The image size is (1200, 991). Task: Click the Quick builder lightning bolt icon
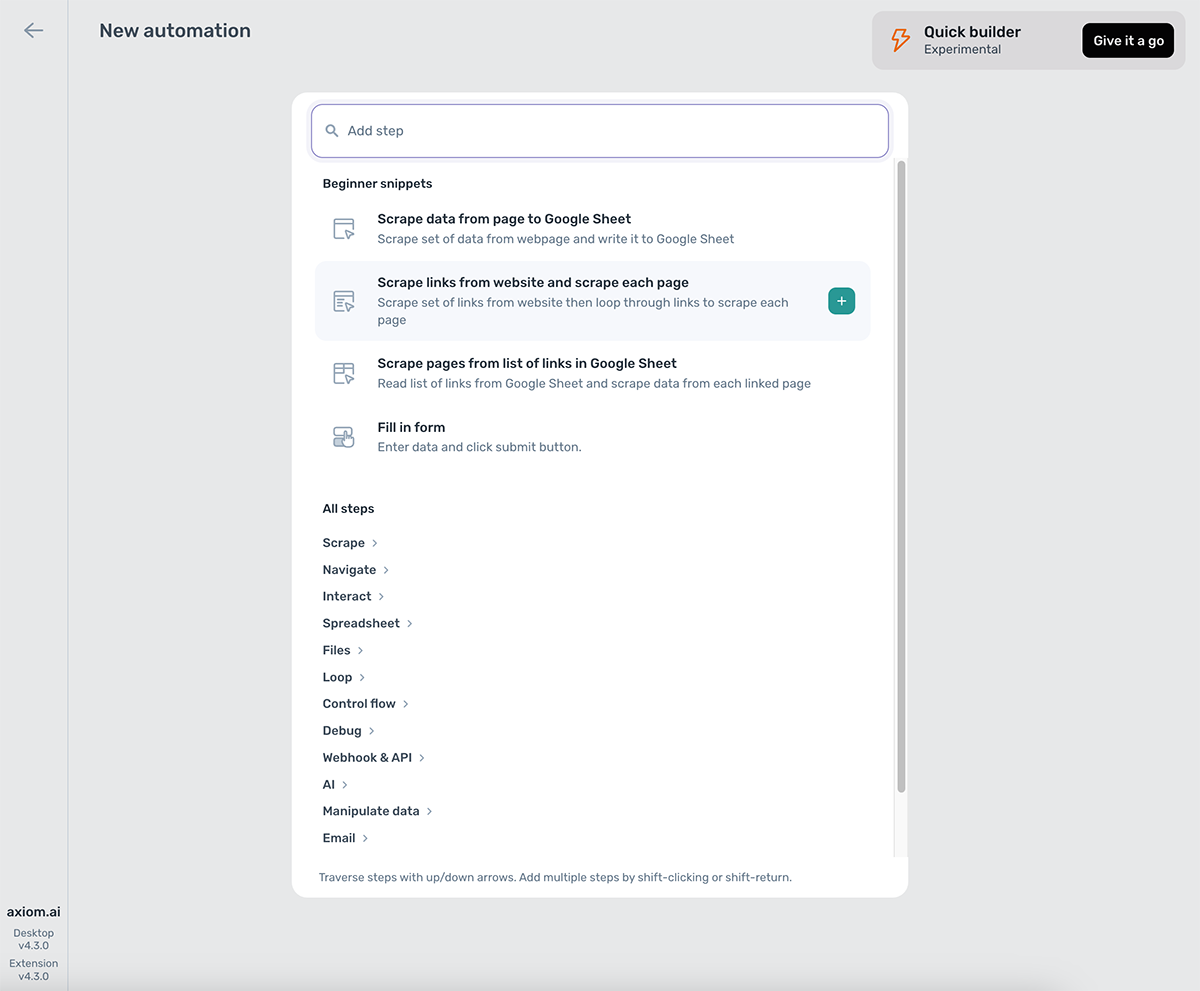point(901,40)
